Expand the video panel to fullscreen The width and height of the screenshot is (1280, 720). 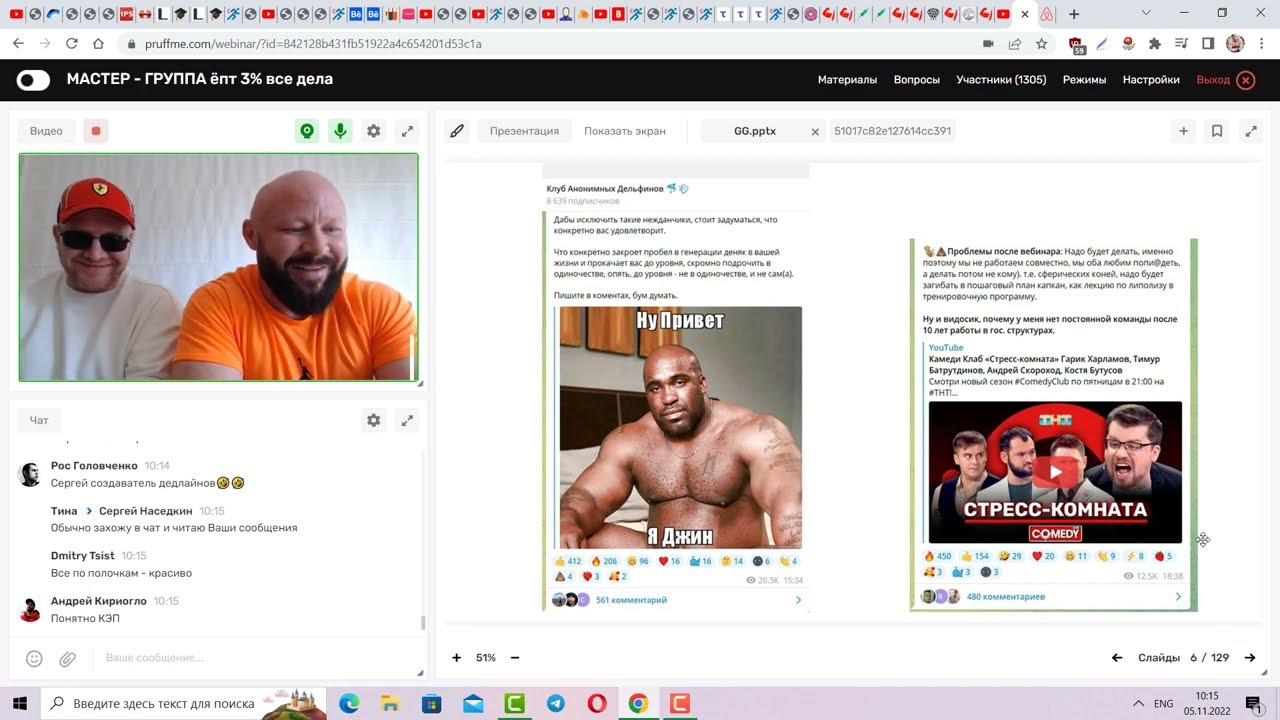pyautogui.click(x=407, y=131)
